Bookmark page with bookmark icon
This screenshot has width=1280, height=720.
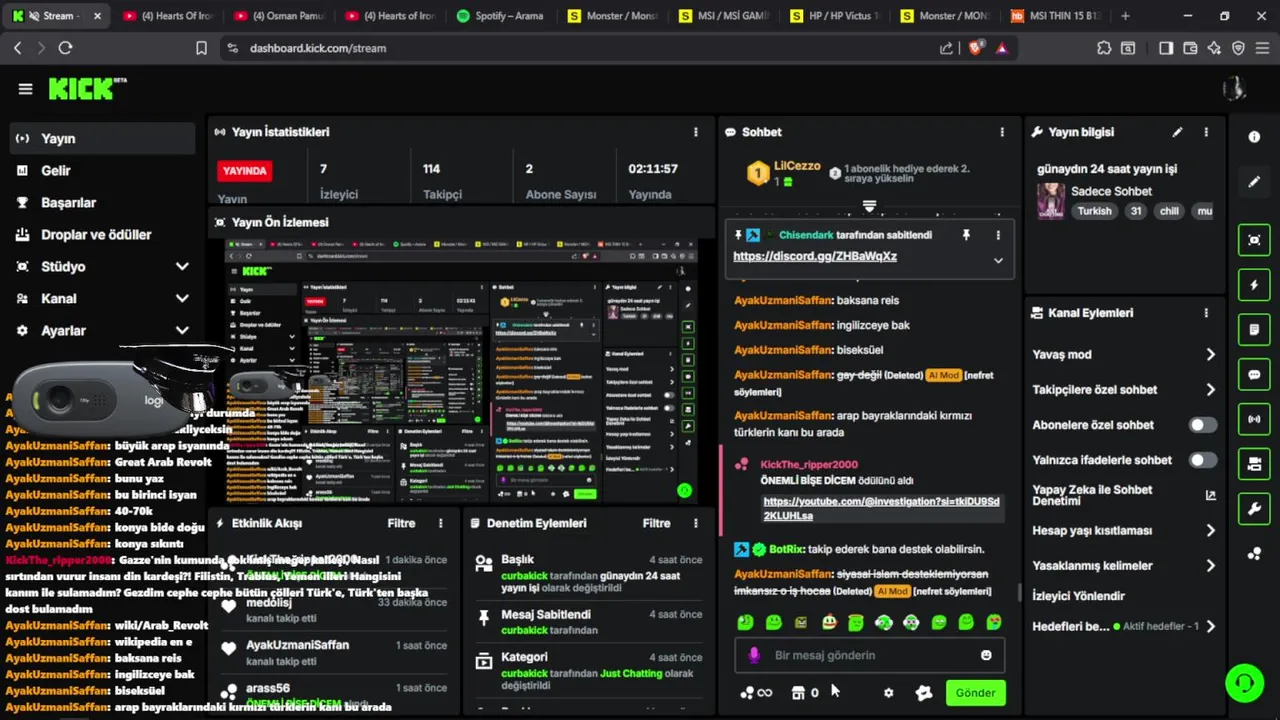pyautogui.click(x=201, y=48)
